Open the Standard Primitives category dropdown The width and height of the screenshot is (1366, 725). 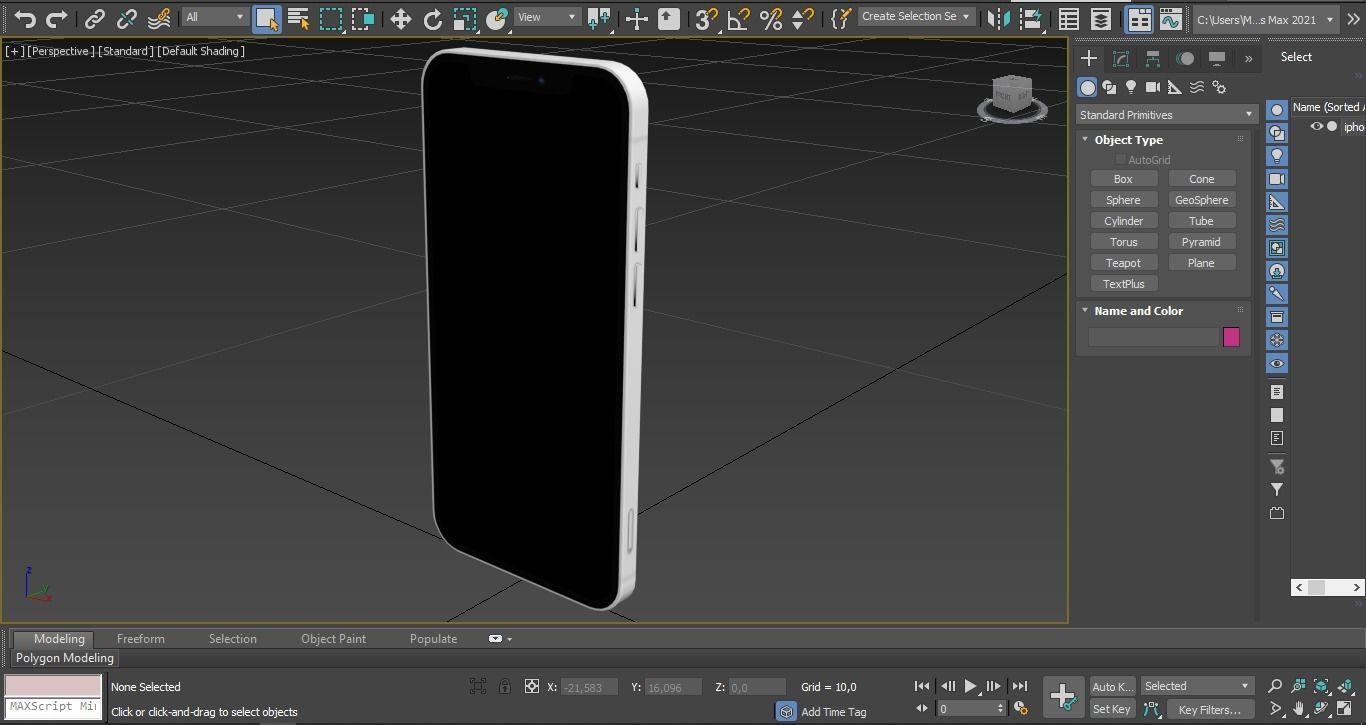(x=1165, y=115)
